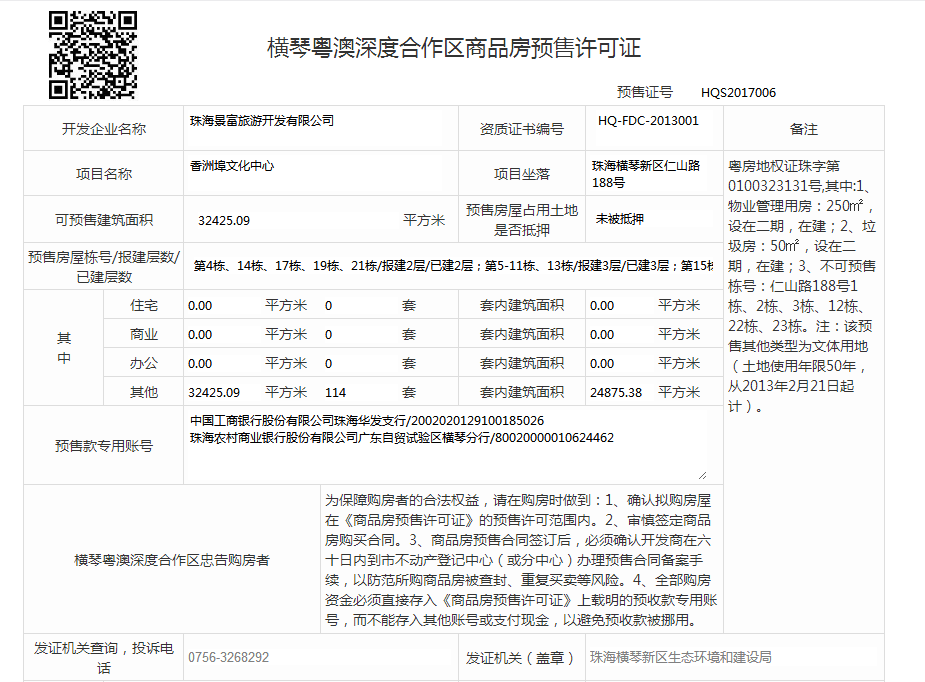Click the 预售房屋栋号/报建层数/已建层数 label

pos(104,267)
